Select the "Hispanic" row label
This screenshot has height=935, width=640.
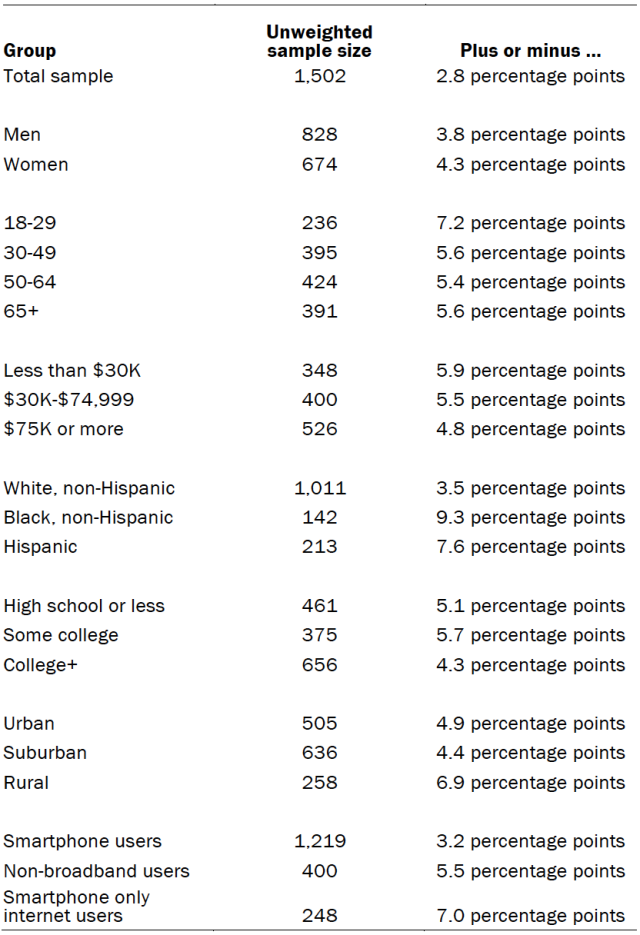(40, 547)
